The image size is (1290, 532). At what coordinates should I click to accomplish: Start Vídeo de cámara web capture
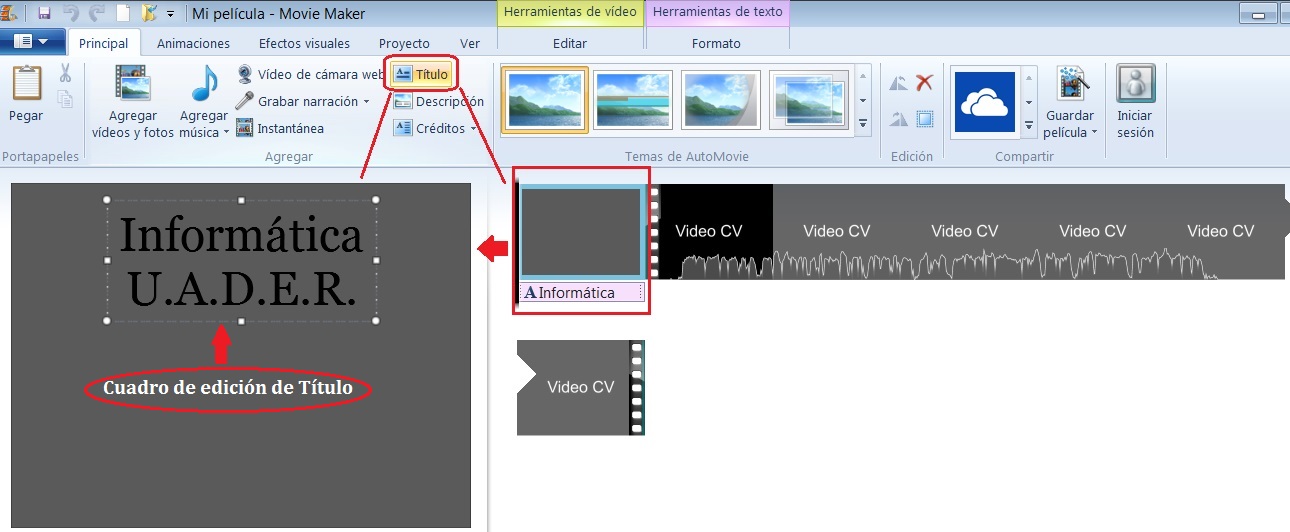(310, 74)
